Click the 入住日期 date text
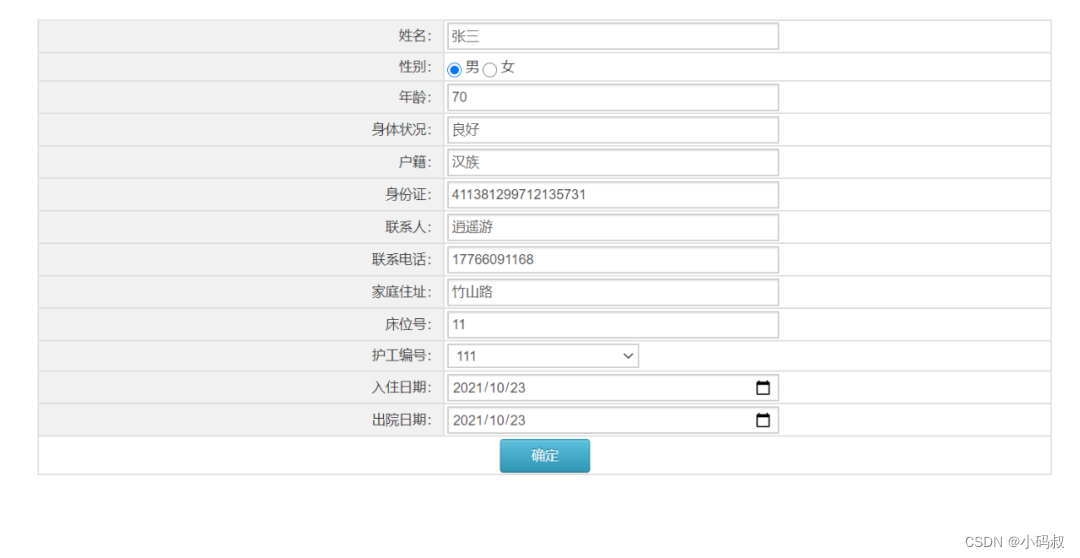 tap(489, 388)
